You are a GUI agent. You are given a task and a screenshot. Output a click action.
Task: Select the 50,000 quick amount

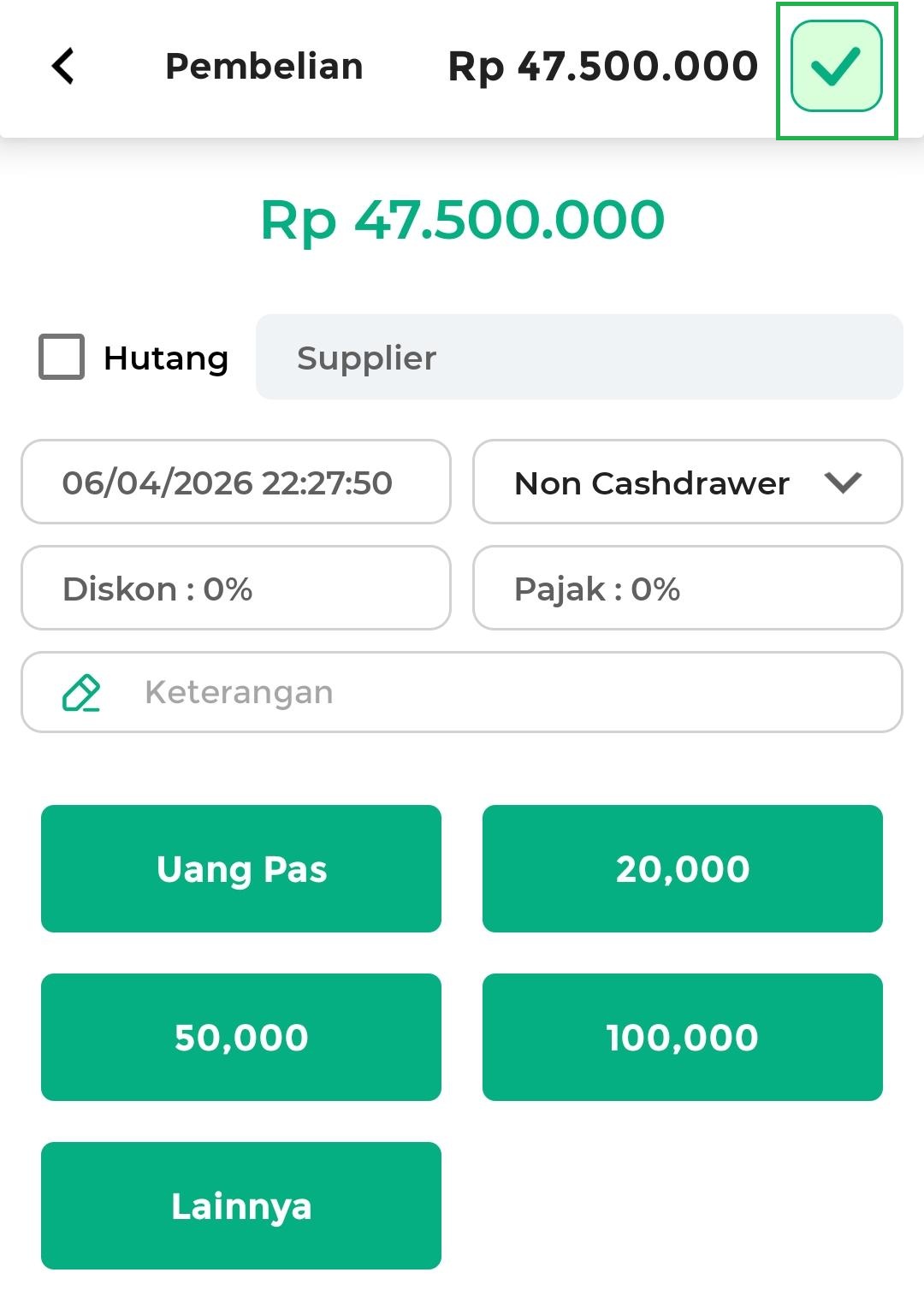[x=241, y=1037]
